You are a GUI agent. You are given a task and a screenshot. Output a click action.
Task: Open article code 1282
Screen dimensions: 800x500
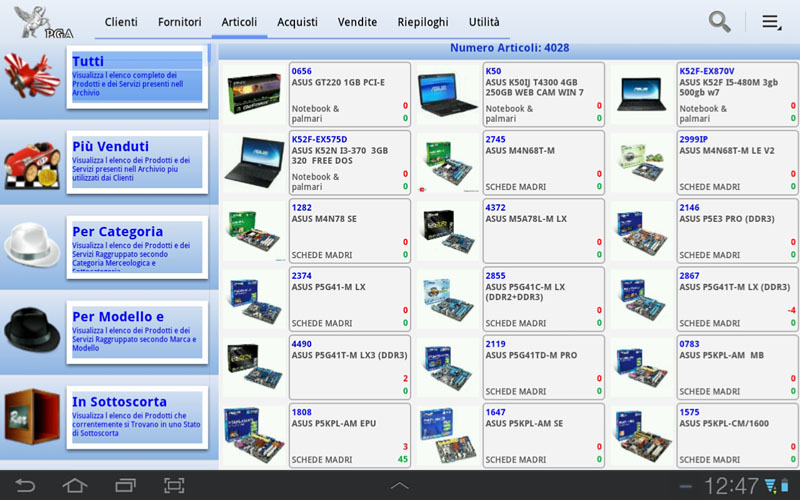[302, 208]
